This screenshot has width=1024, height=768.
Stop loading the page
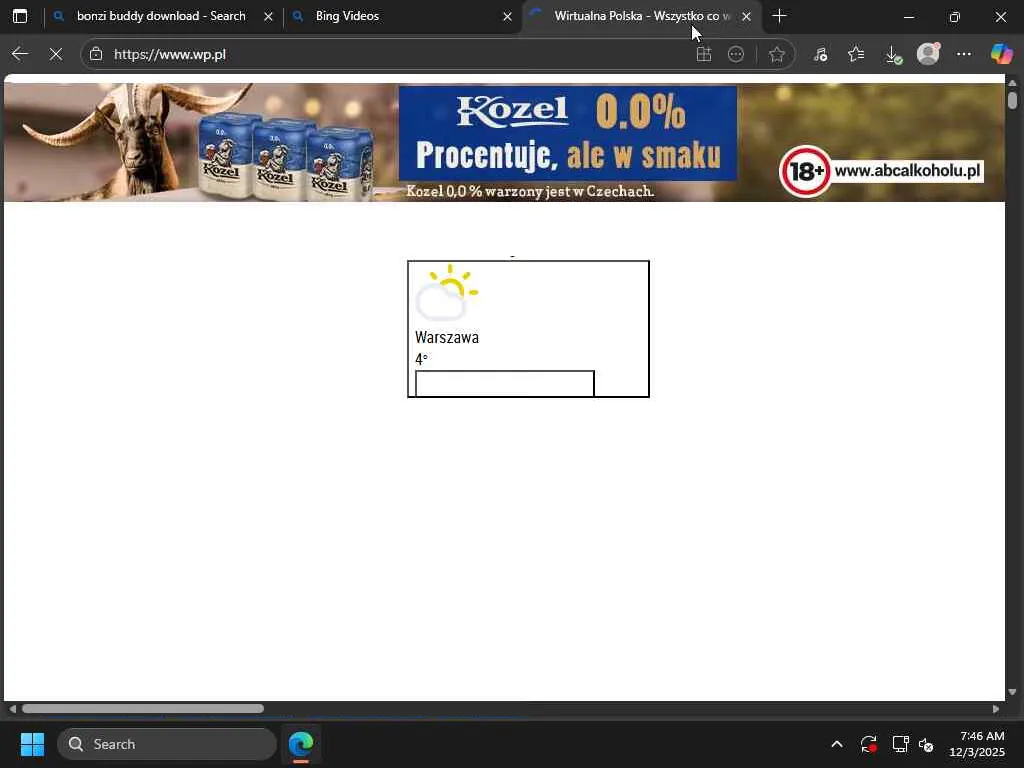coord(56,54)
